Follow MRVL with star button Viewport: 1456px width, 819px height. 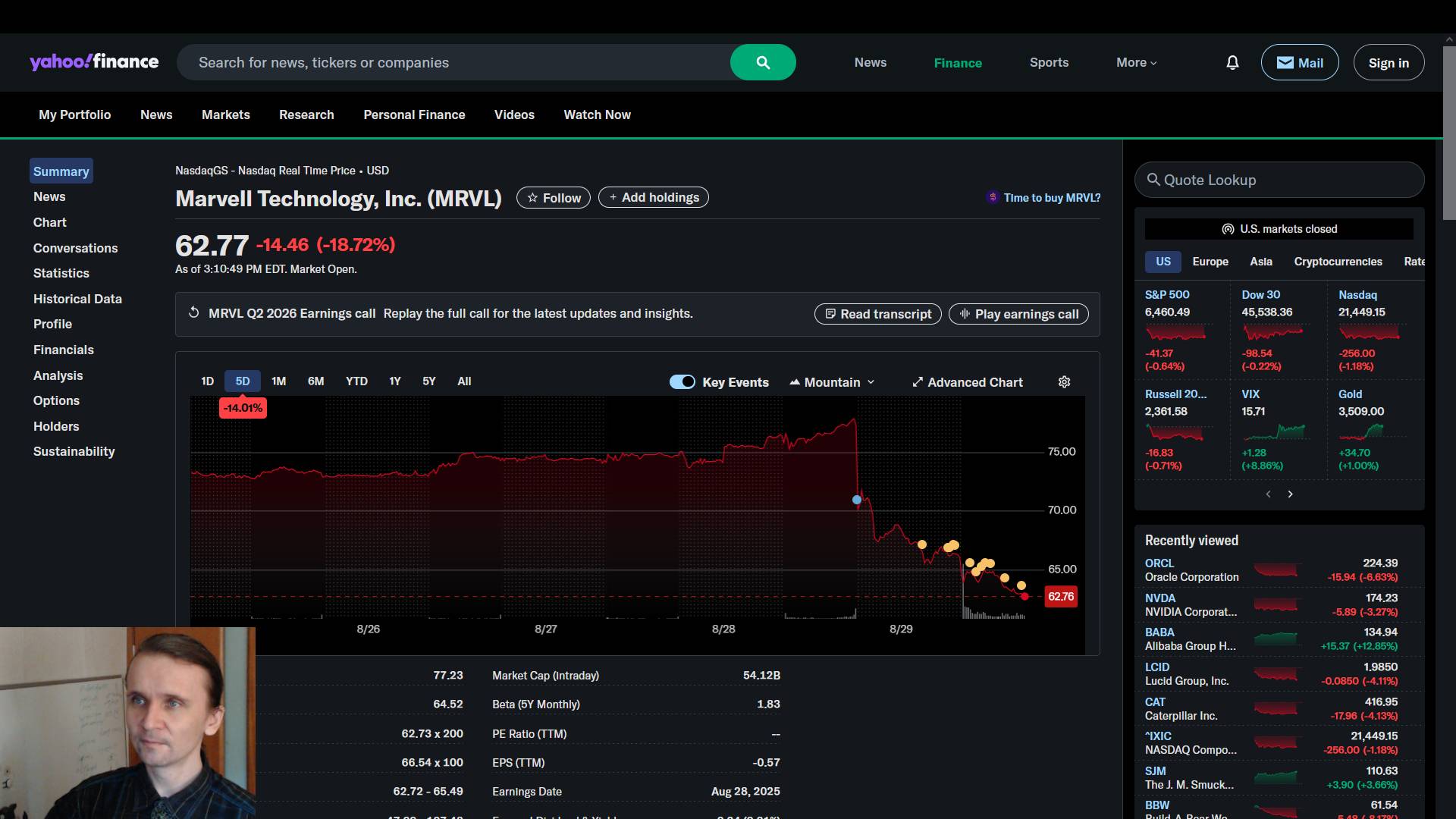553,198
